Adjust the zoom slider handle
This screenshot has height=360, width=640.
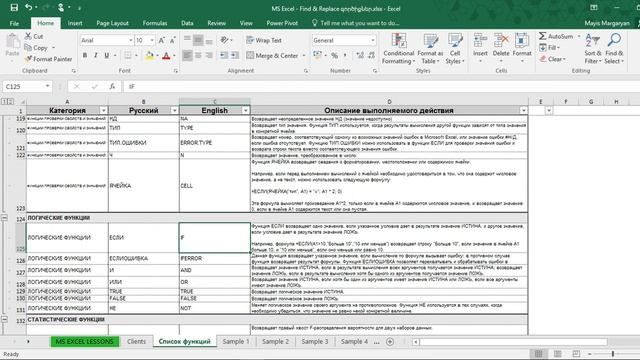click(x=613, y=353)
